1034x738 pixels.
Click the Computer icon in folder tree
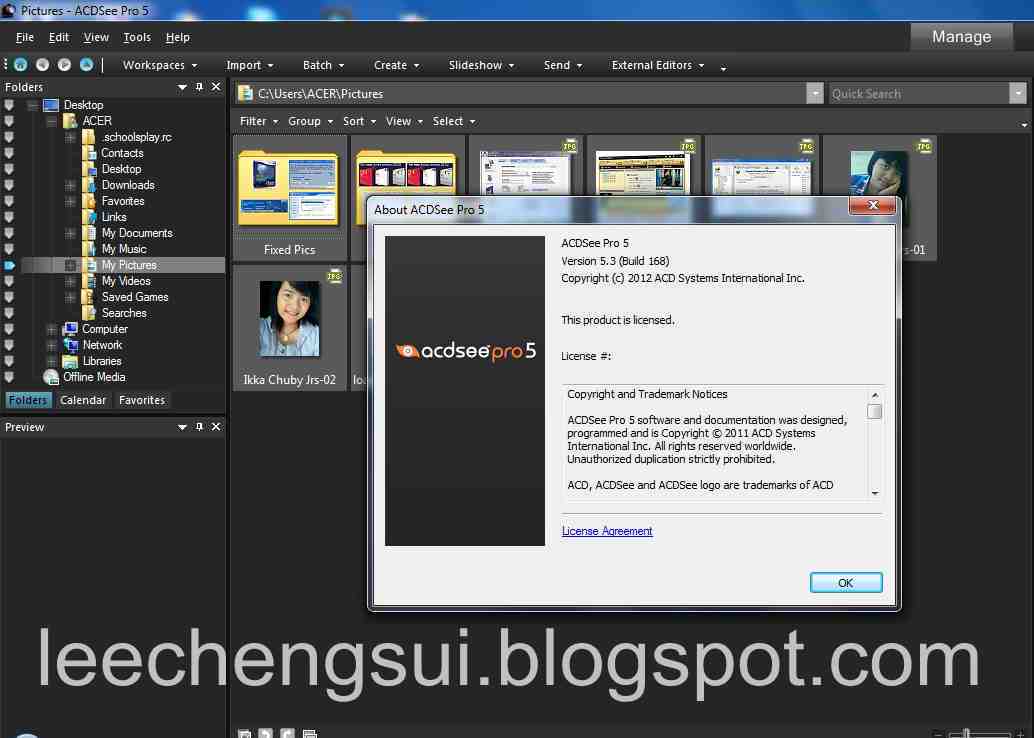(70, 329)
